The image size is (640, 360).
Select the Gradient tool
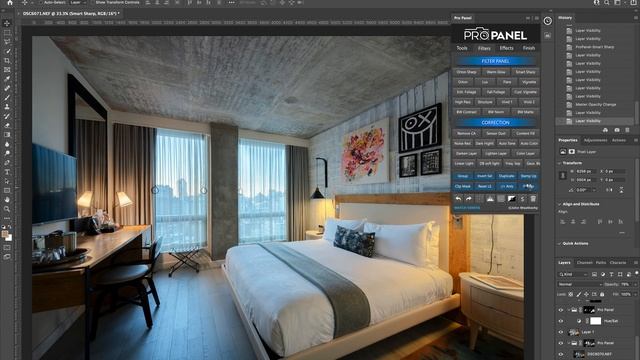(7, 135)
